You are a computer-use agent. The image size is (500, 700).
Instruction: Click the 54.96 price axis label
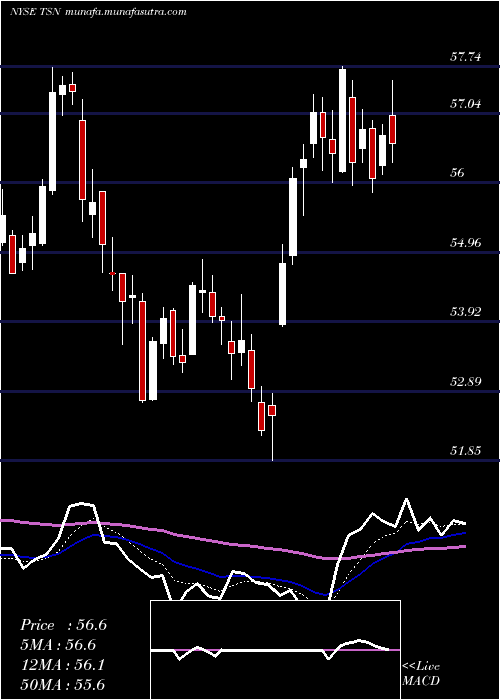coord(466,242)
